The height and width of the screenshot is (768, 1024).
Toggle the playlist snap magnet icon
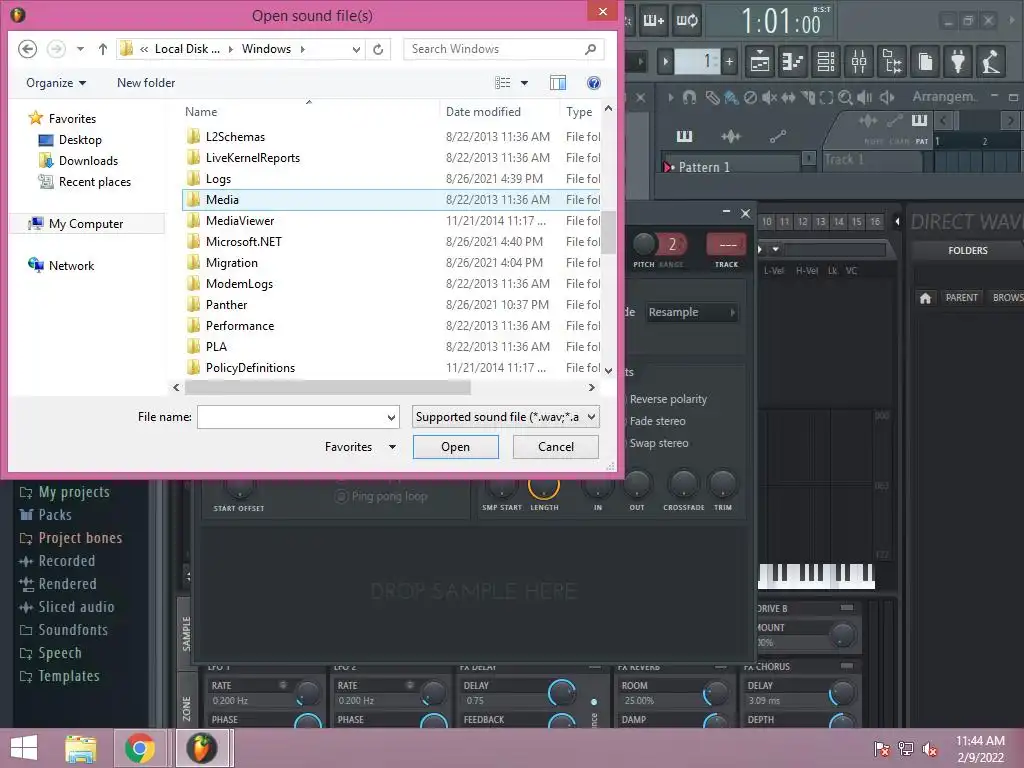[689, 98]
